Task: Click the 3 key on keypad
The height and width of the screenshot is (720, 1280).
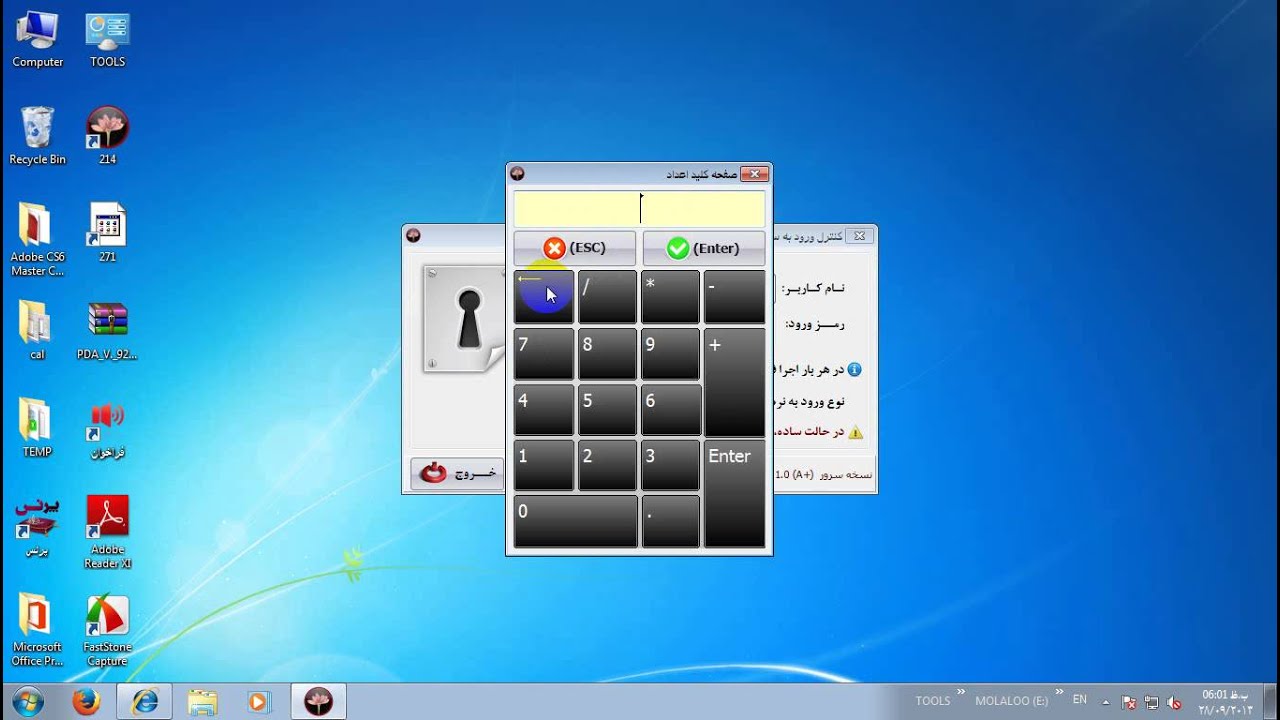Action: [670, 465]
